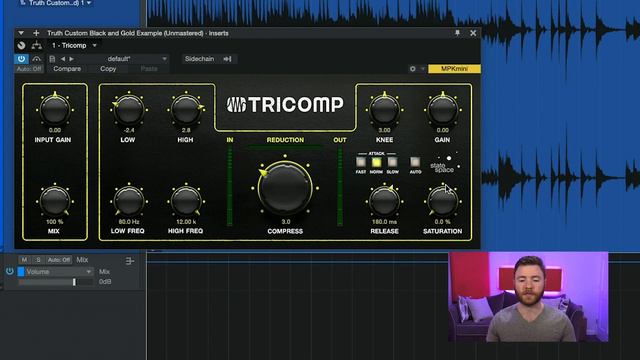The image size is (640, 360).
Task: Click the Input Gain knob
Action: [x=55, y=109]
